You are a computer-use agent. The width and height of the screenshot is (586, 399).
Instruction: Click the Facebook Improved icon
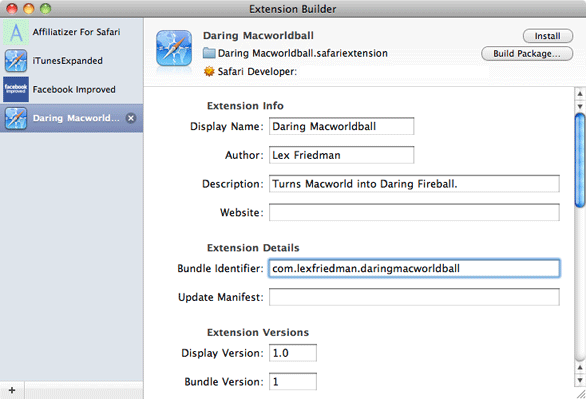pos(16,89)
